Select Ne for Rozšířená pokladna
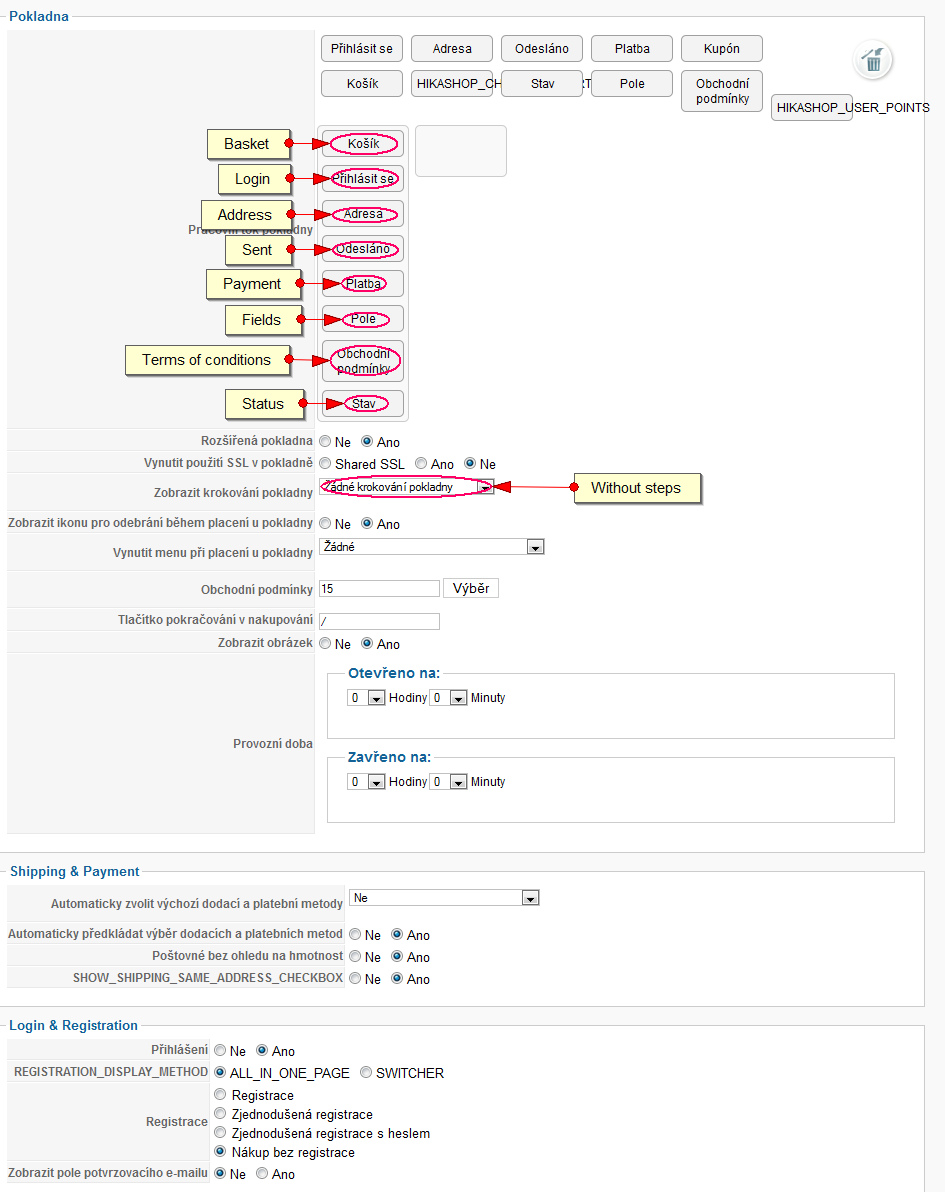945x1192 pixels. point(327,441)
